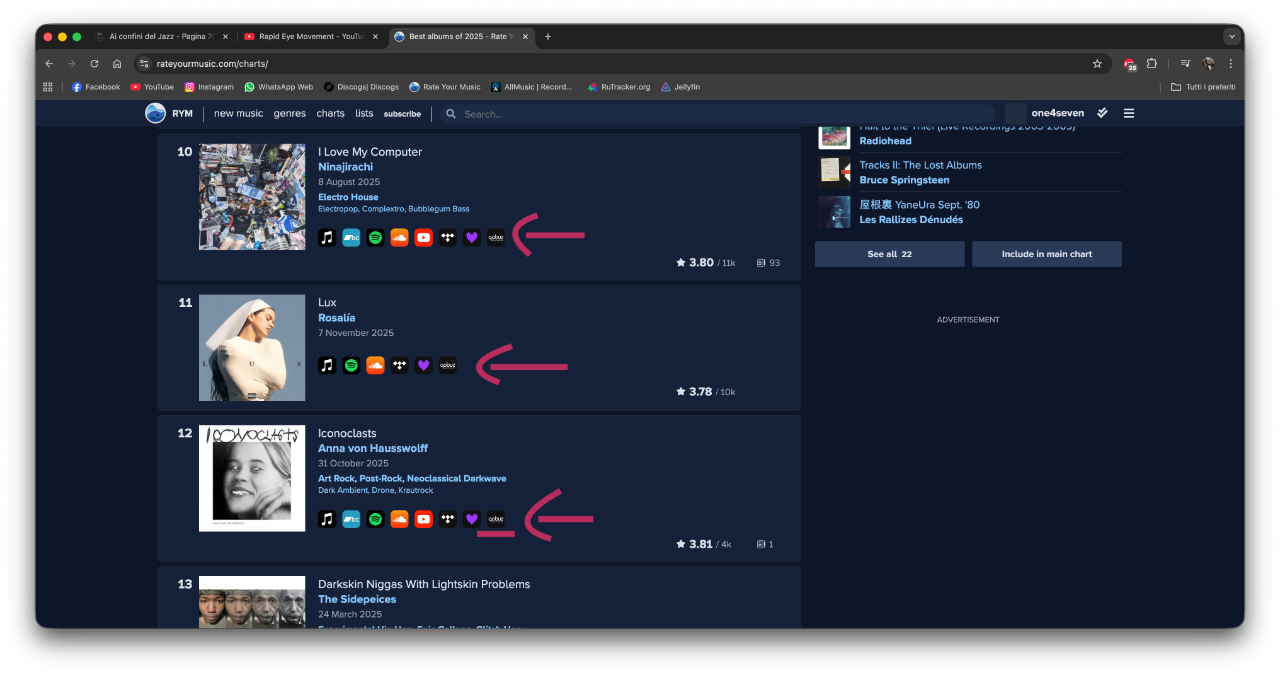Click the RYM globe logo
Image resolution: width=1280 pixels, height=675 pixels.
click(x=155, y=113)
